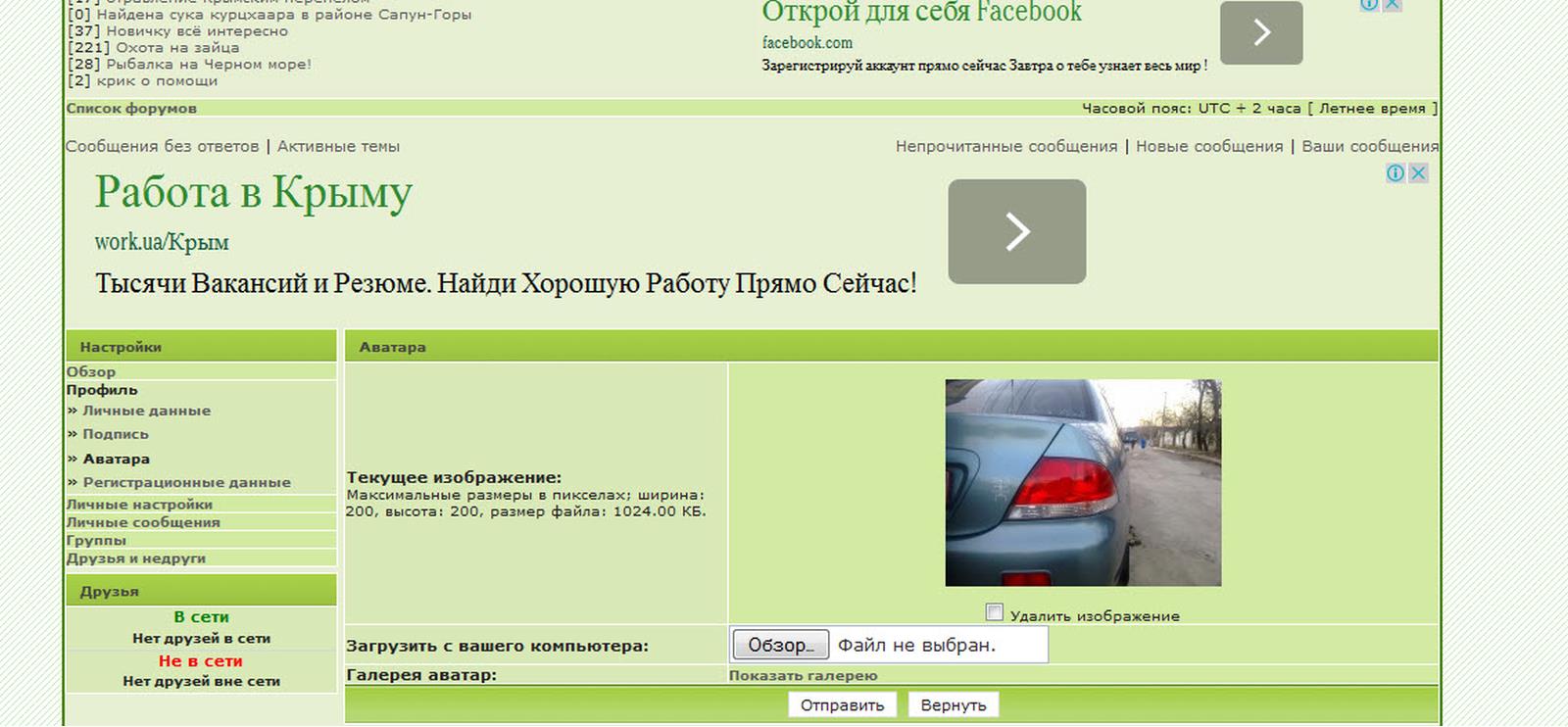Open Обзор in settings sidebar
The height and width of the screenshot is (727, 1568).
[91, 371]
